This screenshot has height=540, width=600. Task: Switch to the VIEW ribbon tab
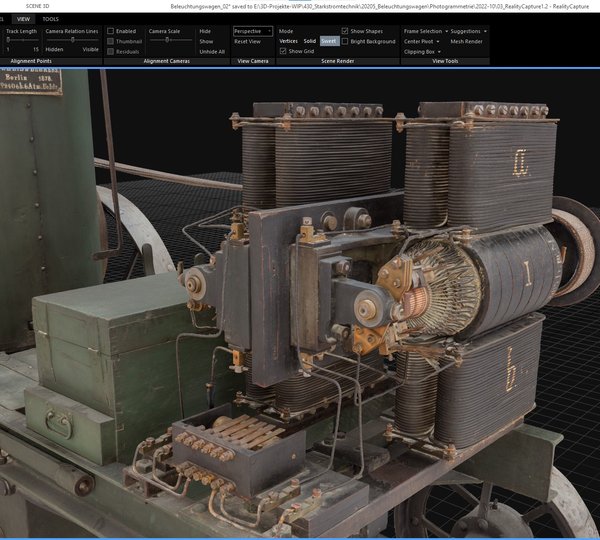click(23, 19)
